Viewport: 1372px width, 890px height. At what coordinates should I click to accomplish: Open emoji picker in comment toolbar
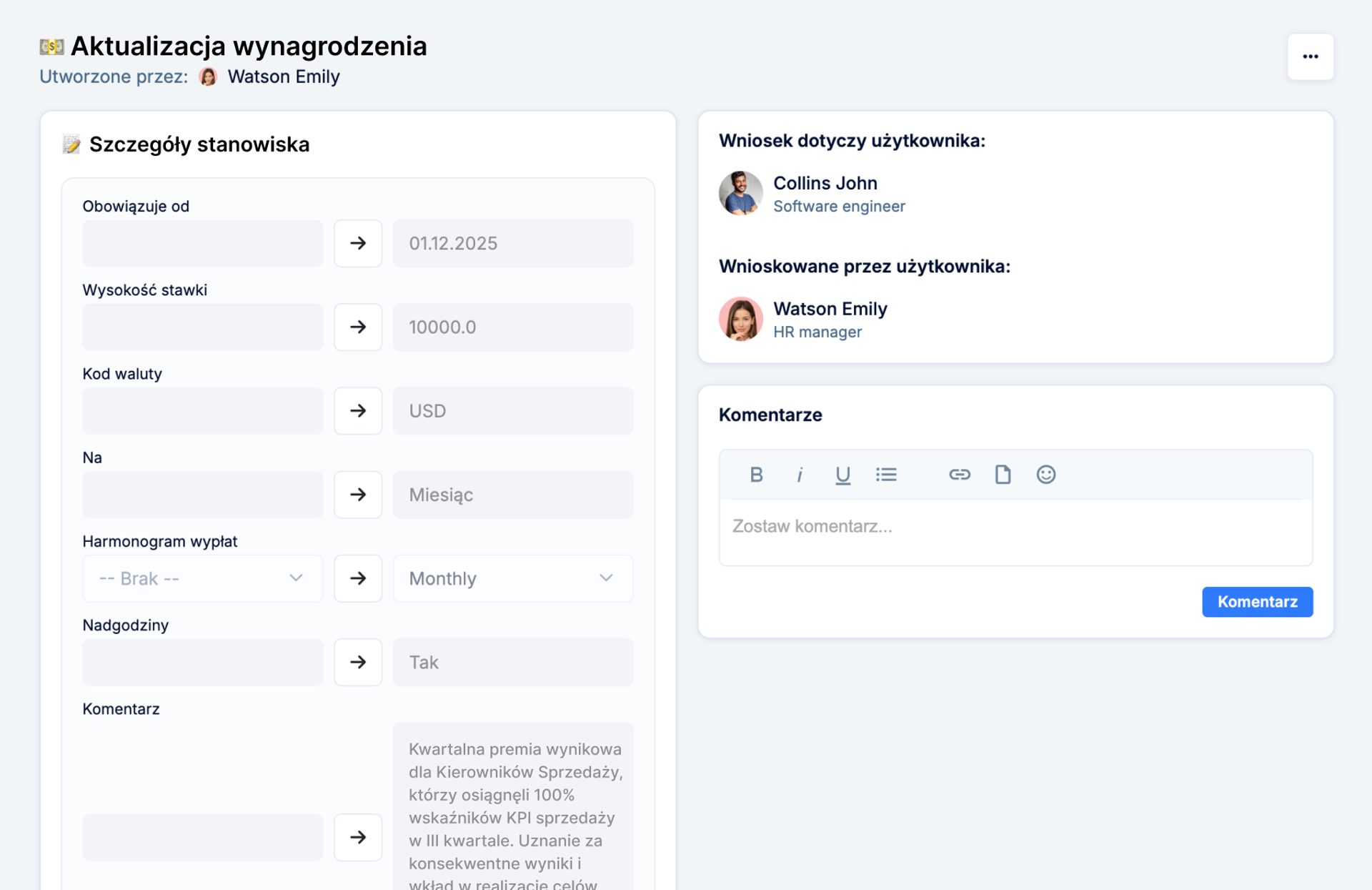(x=1046, y=475)
